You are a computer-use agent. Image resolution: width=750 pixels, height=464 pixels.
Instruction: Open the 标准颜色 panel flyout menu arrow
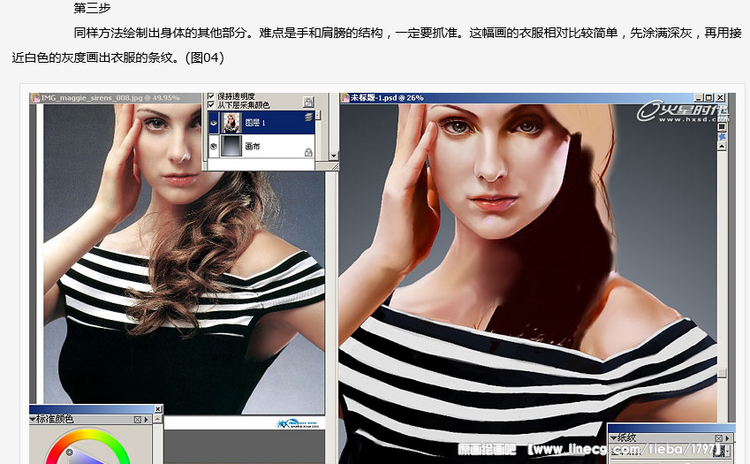[146, 420]
